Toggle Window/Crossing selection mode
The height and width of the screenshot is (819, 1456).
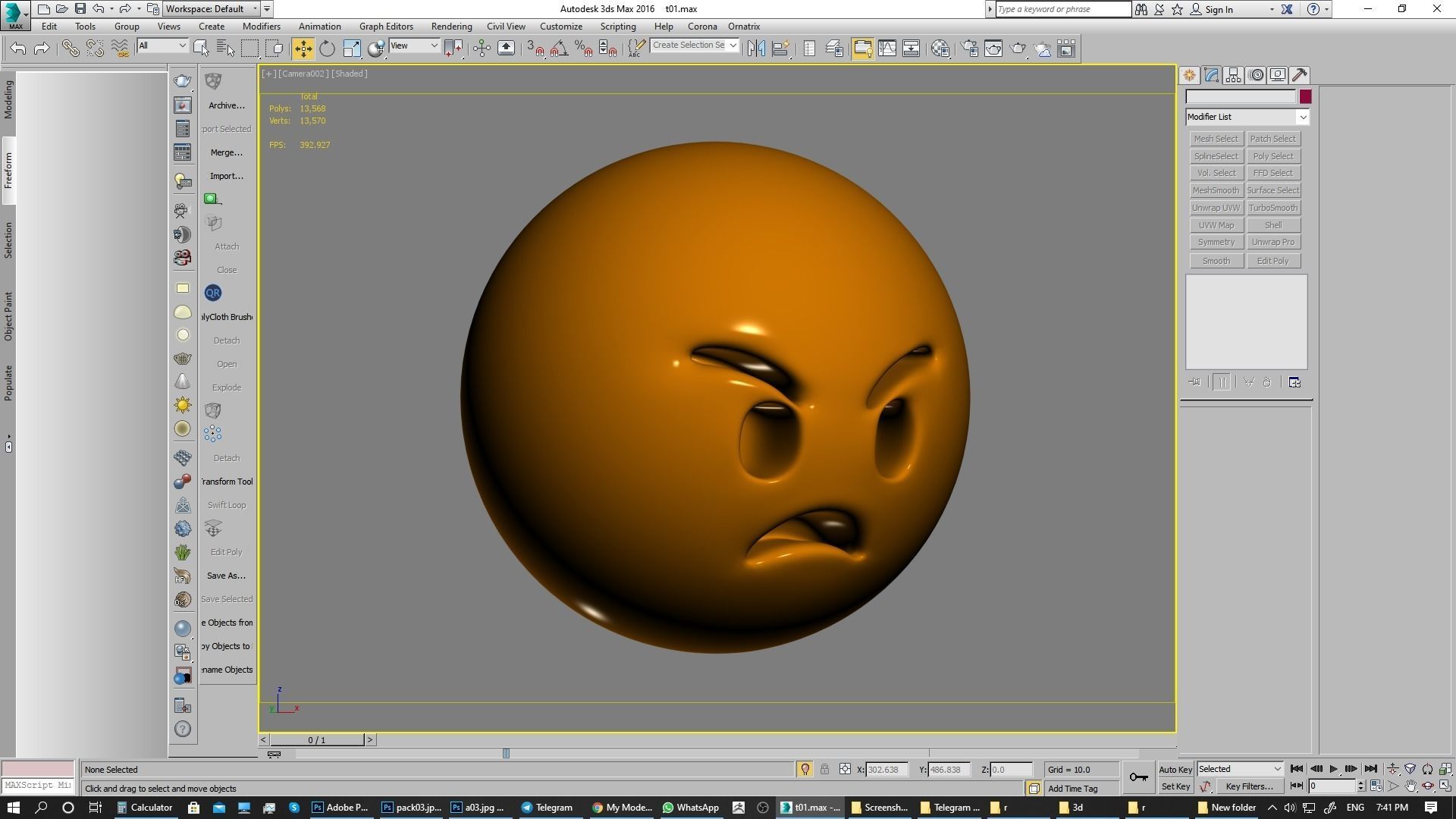coord(275,49)
